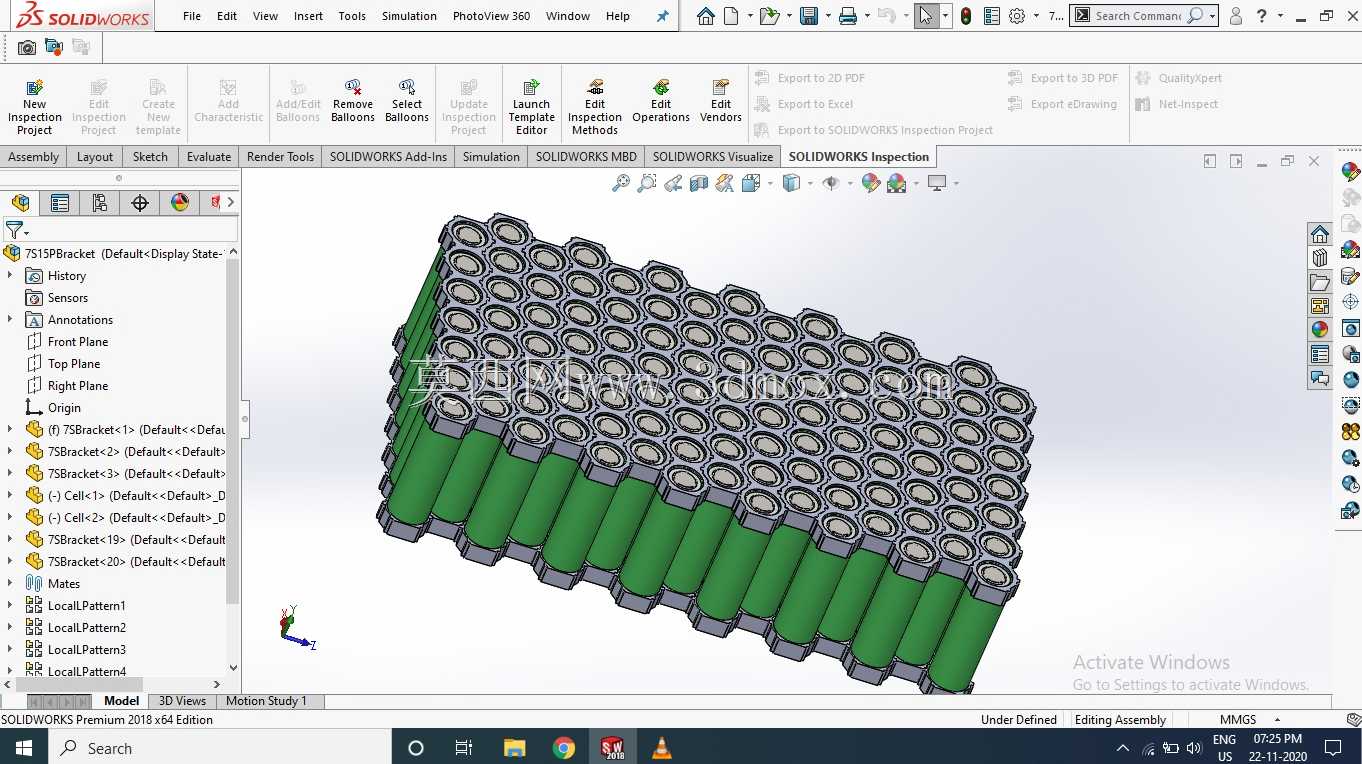Open the SOLIDWORKS Resources task pane tab
1362x764 pixels.
(1320, 235)
